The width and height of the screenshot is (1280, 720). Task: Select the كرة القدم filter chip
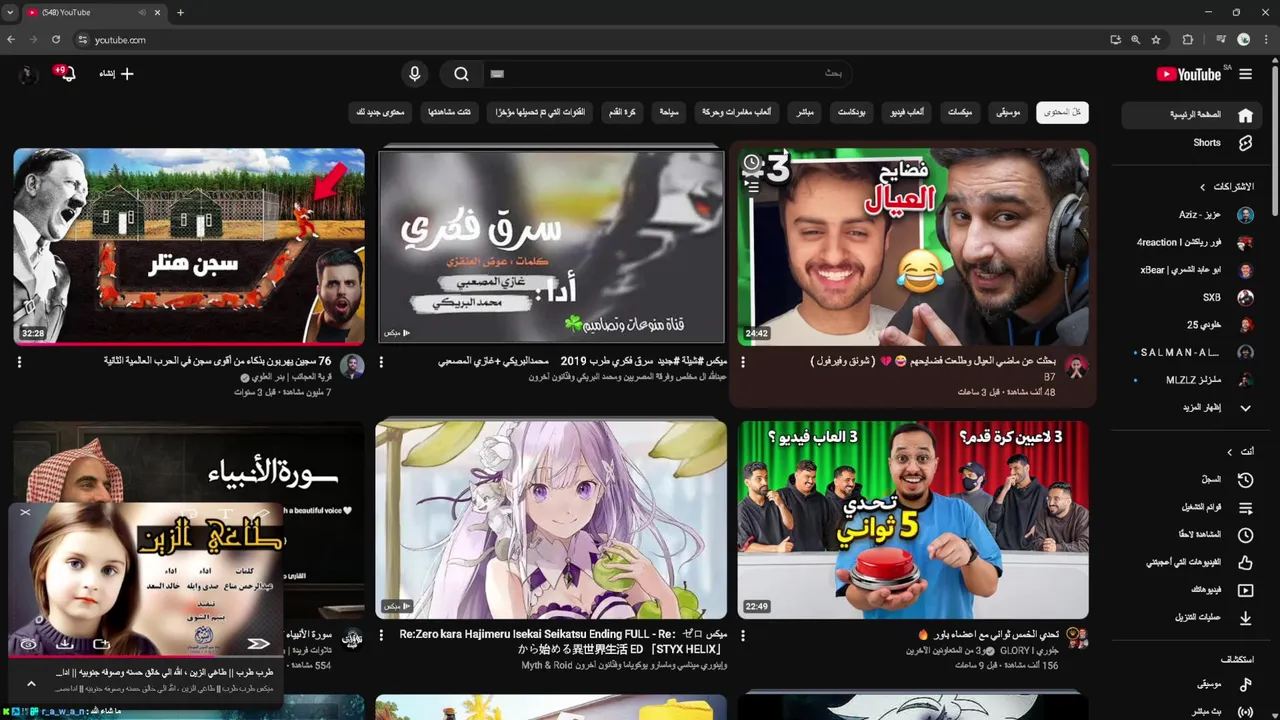622,113
